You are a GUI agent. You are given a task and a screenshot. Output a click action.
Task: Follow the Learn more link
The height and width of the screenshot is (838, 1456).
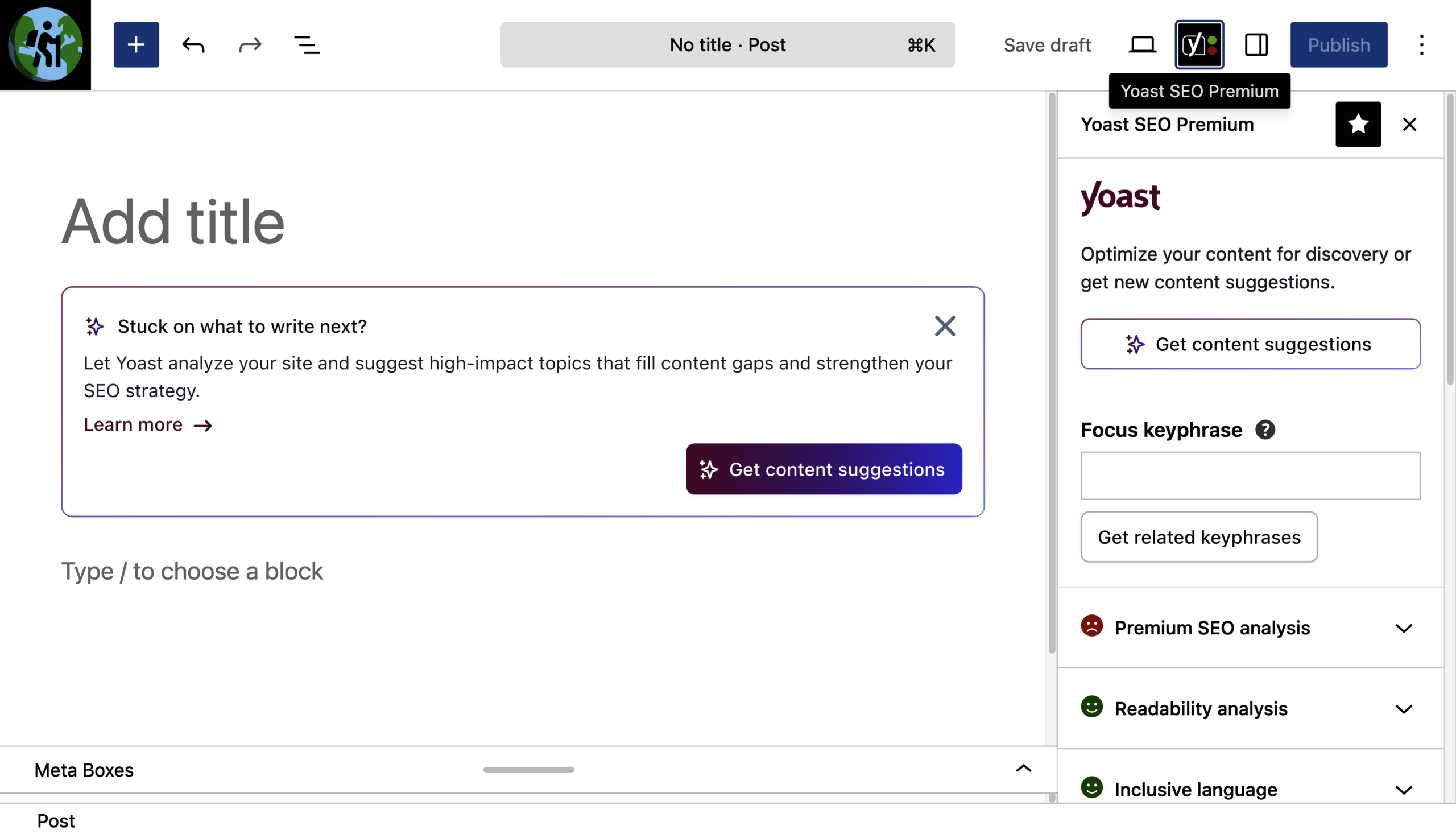148,425
